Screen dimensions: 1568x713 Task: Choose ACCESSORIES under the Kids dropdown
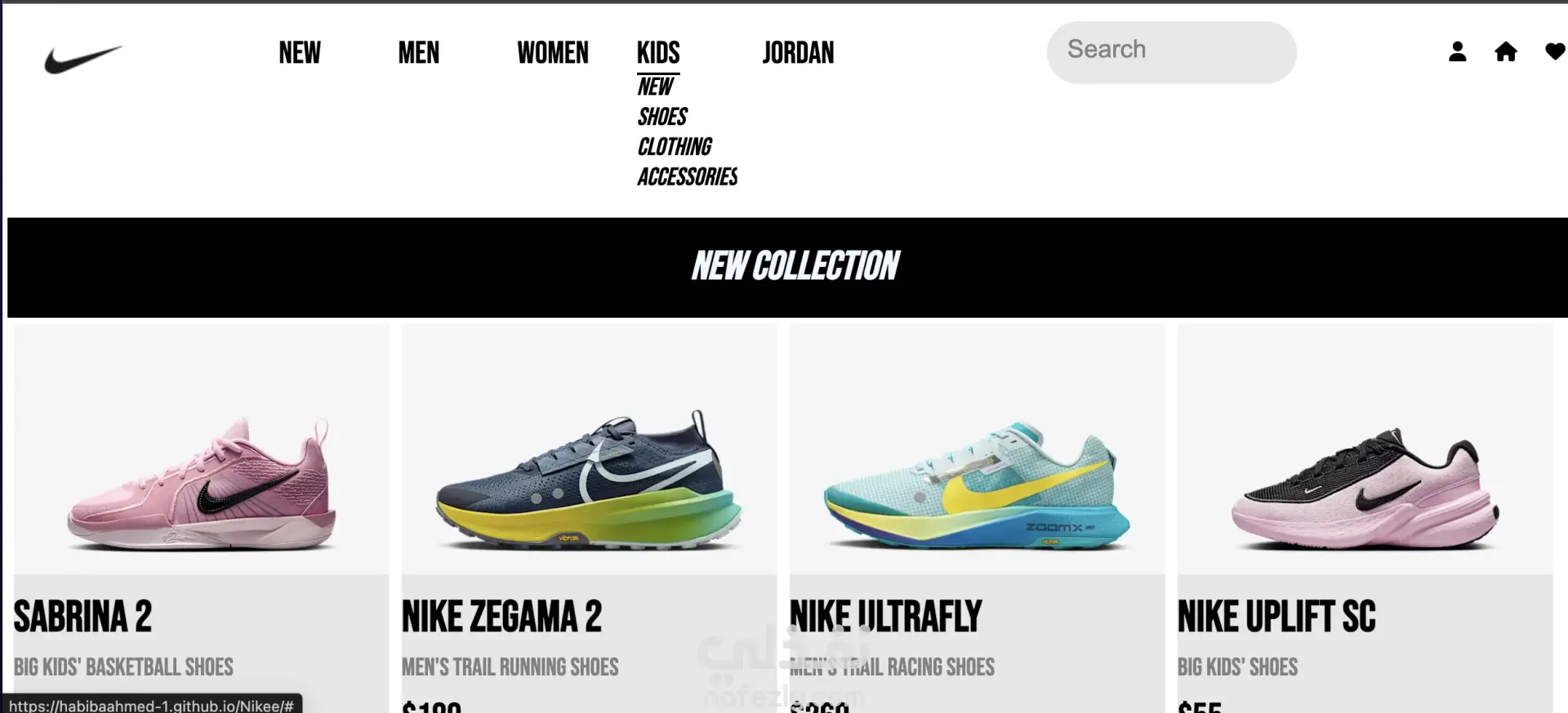(x=688, y=177)
